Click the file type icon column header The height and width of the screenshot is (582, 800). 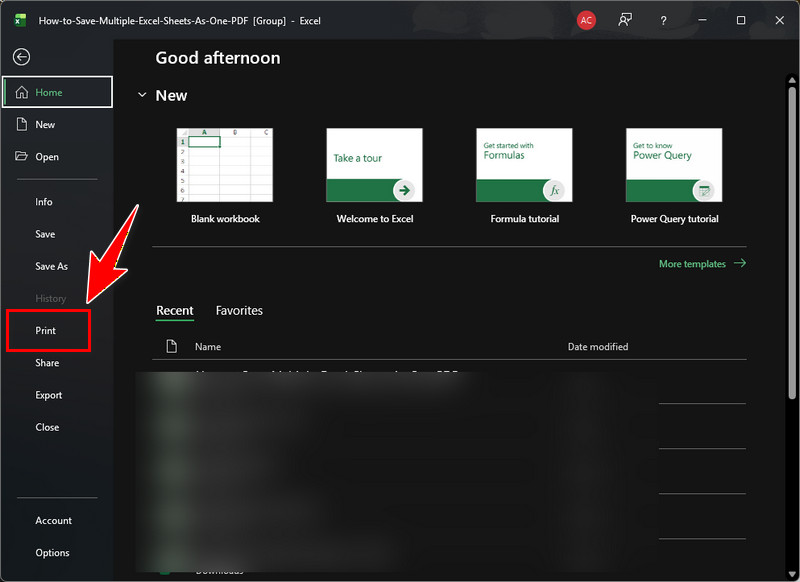click(172, 346)
